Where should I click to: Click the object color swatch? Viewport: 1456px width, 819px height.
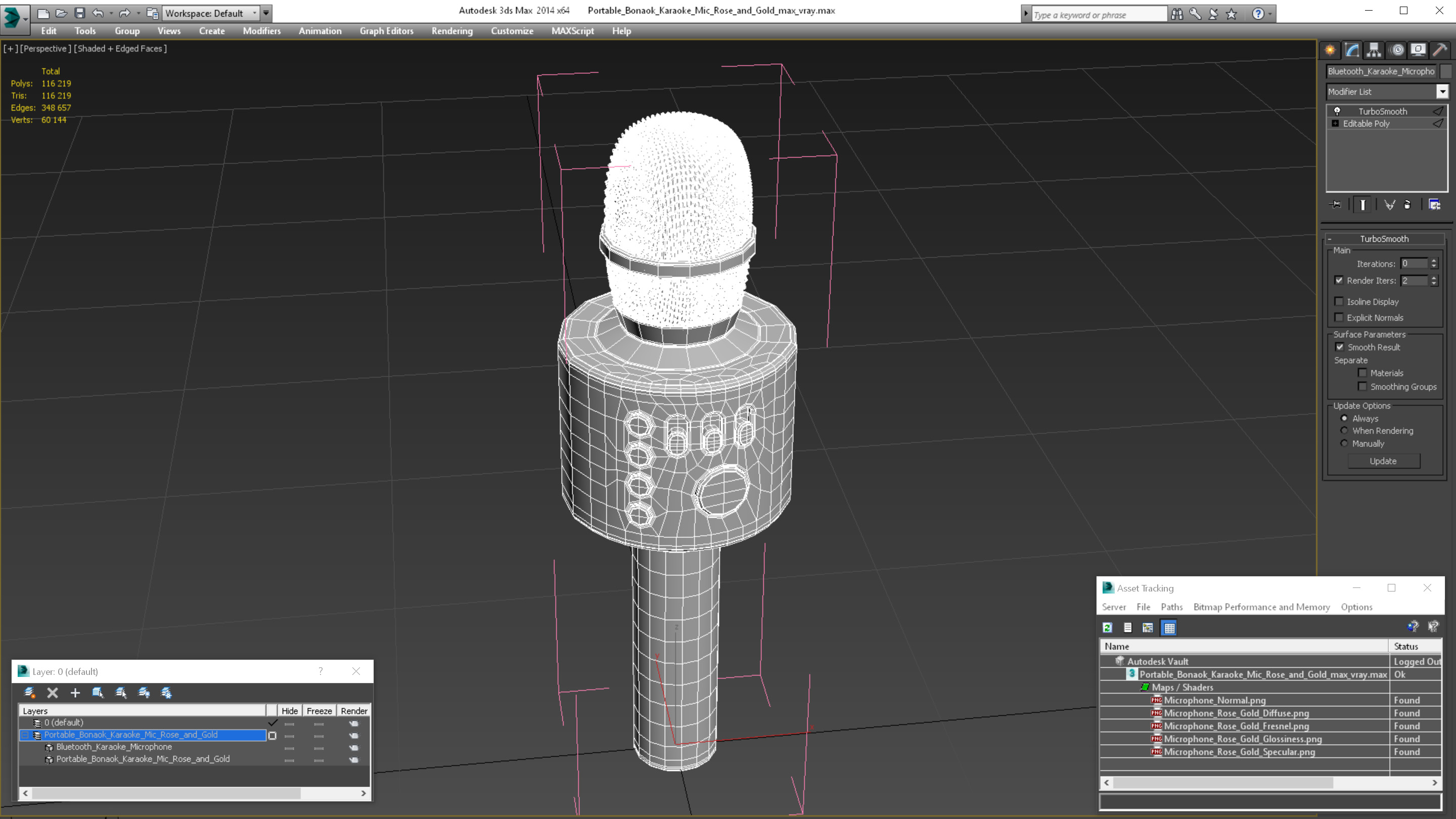1446,71
